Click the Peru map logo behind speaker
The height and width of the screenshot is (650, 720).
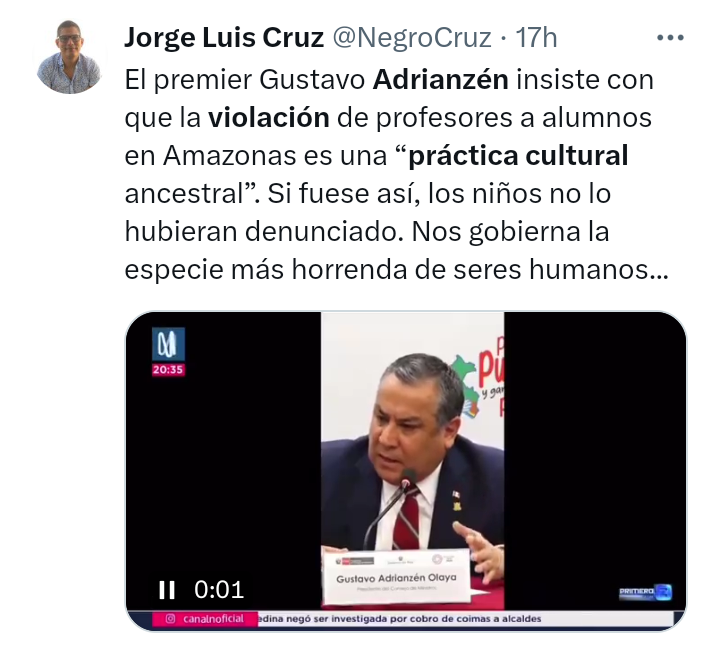(x=466, y=387)
